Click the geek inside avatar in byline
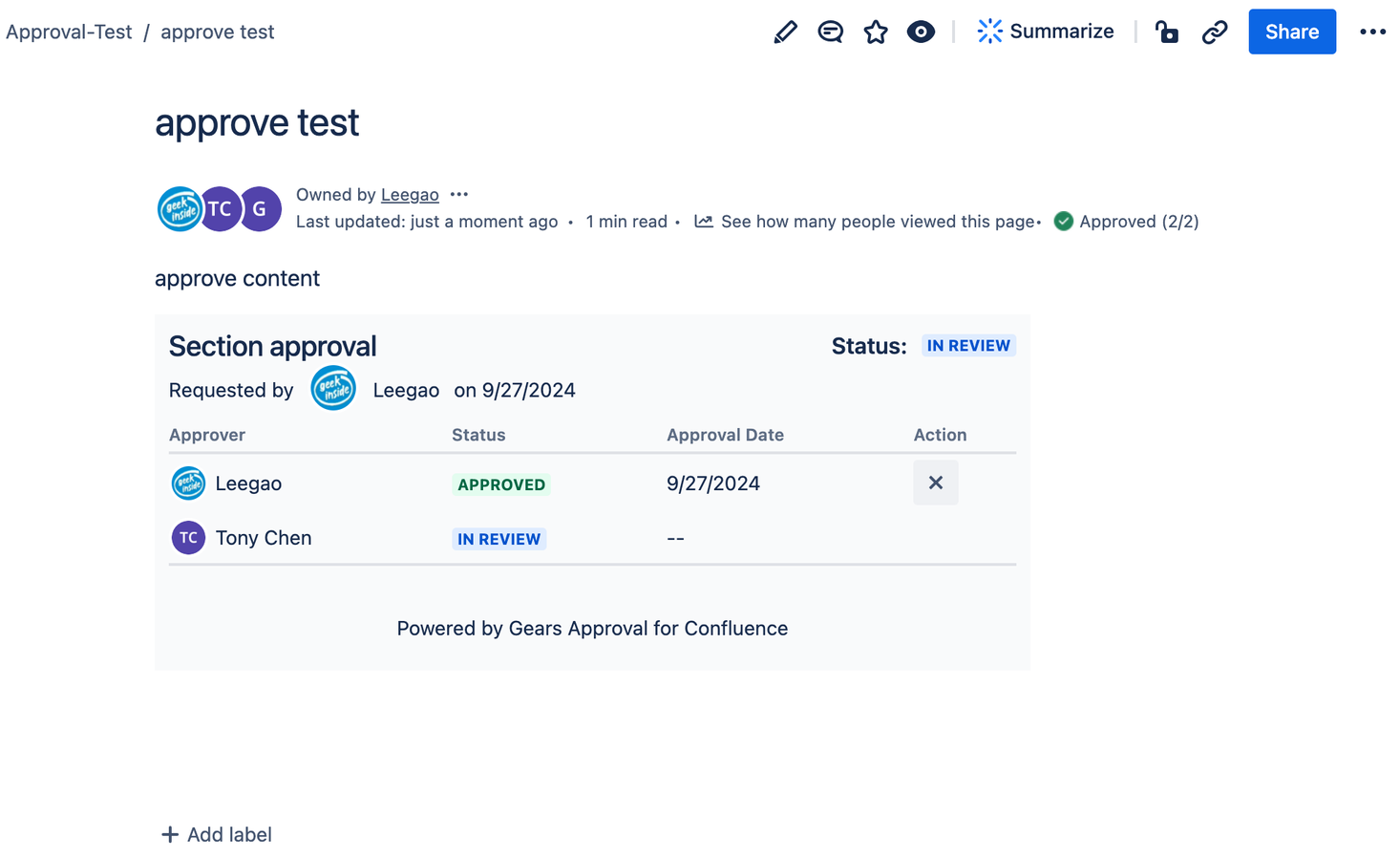Image resolution: width=1400 pixels, height=859 pixels. pos(180,209)
